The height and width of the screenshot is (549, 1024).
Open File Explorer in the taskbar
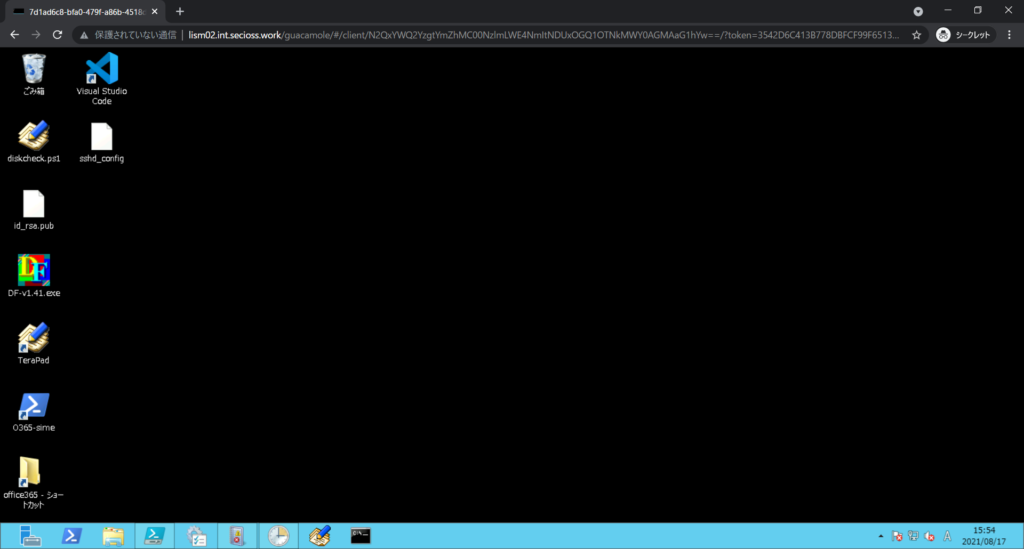[x=113, y=536]
